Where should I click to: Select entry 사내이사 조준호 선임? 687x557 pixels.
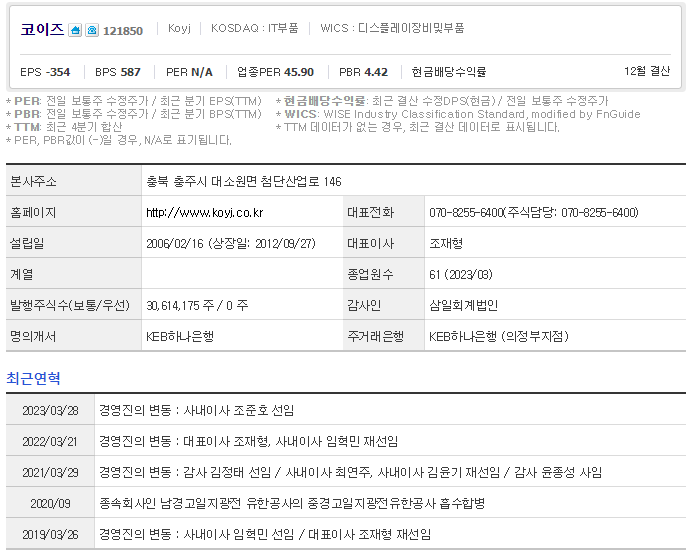[239, 411]
